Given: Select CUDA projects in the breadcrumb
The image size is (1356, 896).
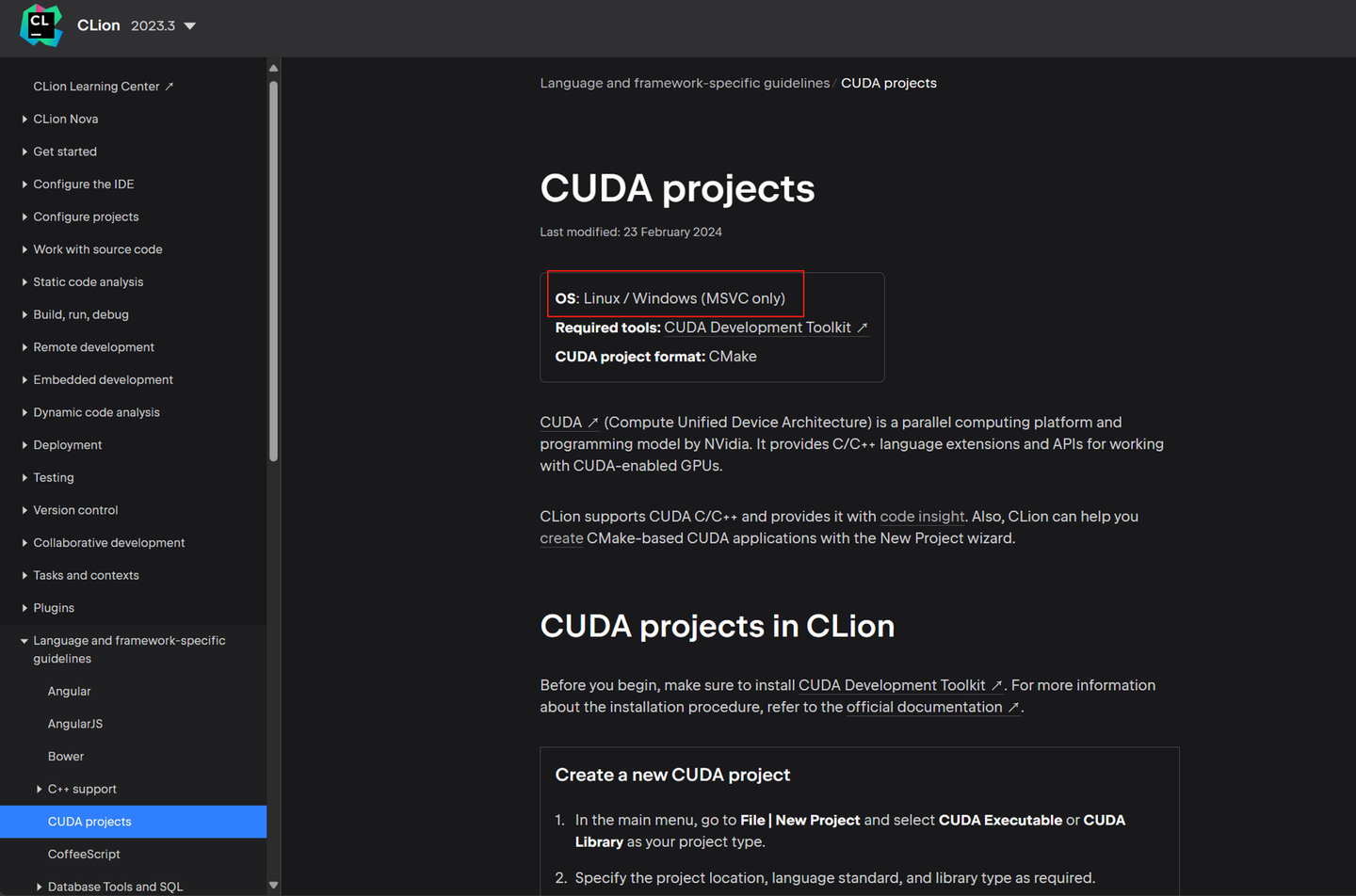Looking at the screenshot, I should 888,83.
